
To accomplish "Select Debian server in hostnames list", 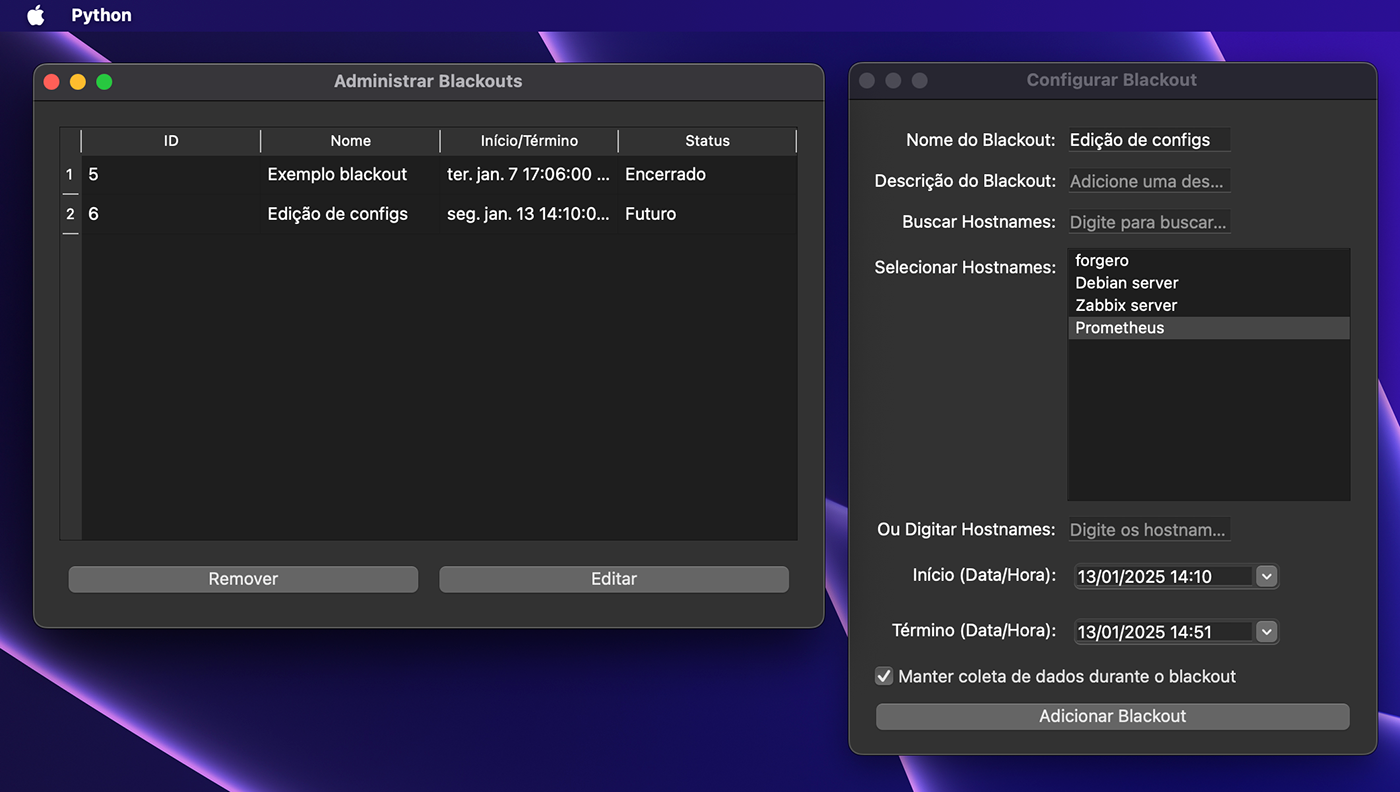I will pyautogui.click(x=1209, y=283).
